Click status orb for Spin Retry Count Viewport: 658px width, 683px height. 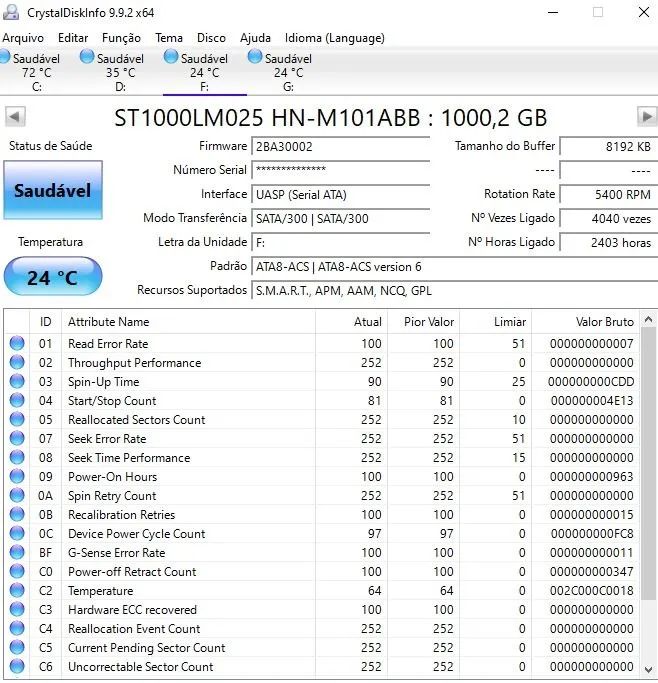pyautogui.click(x=17, y=495)
